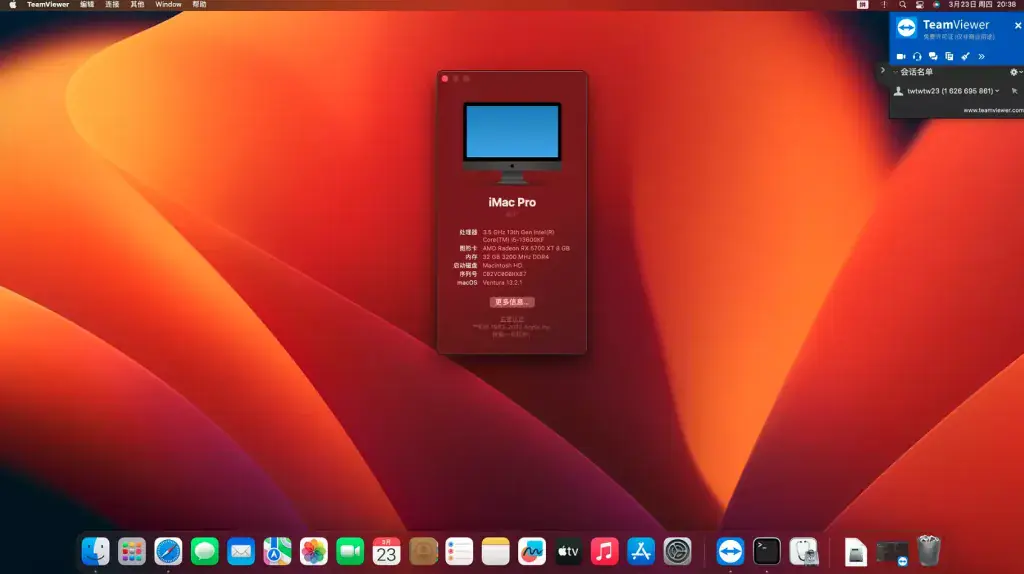The width and height of the screenshot is (1024, 574).
Task: Launch Freeform from the Dock
Action: 532,551
